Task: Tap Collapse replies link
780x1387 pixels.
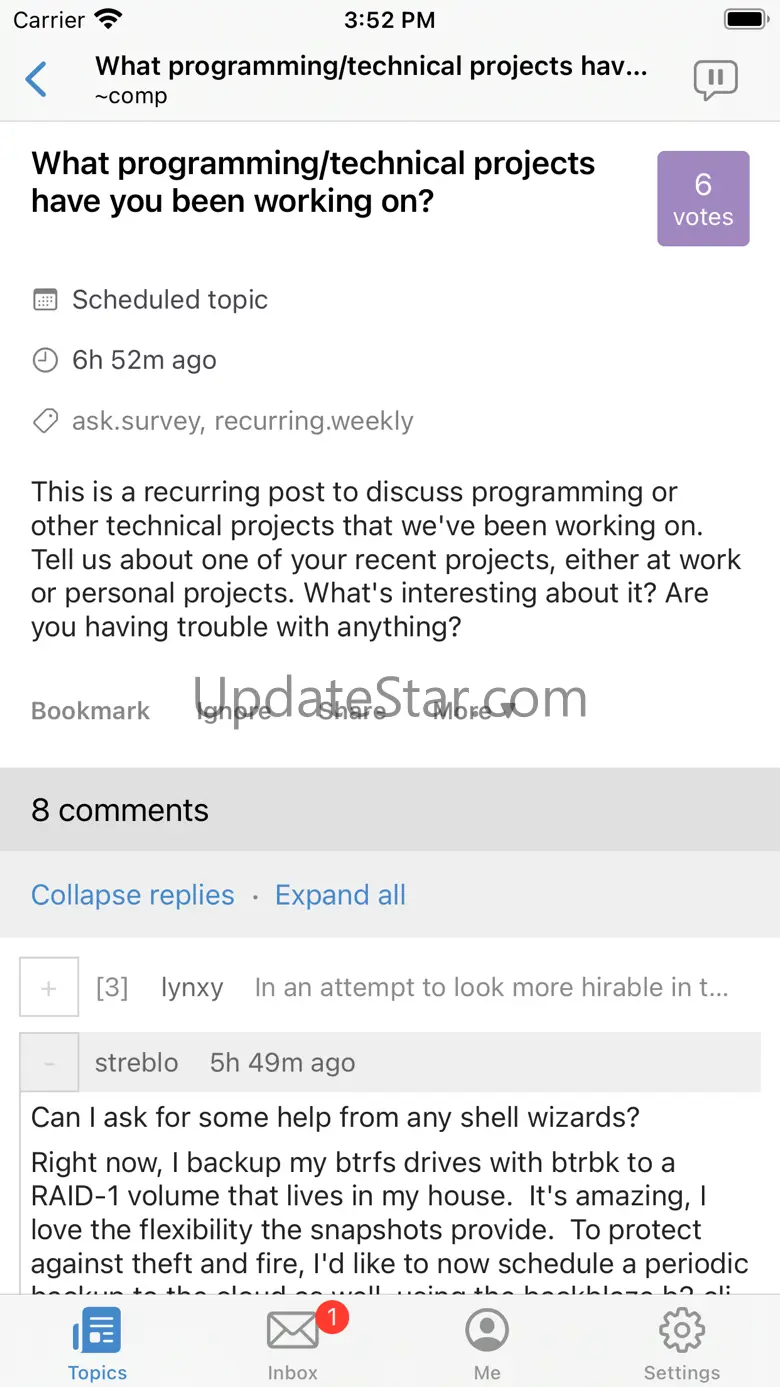Action: pos(132,895)
